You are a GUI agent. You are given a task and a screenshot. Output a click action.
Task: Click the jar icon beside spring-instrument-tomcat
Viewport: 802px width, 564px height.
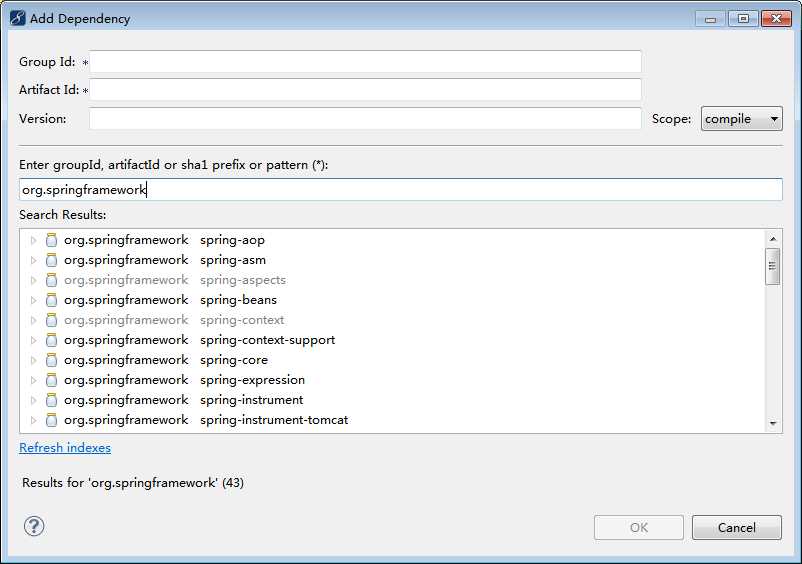tap(51, 420)
